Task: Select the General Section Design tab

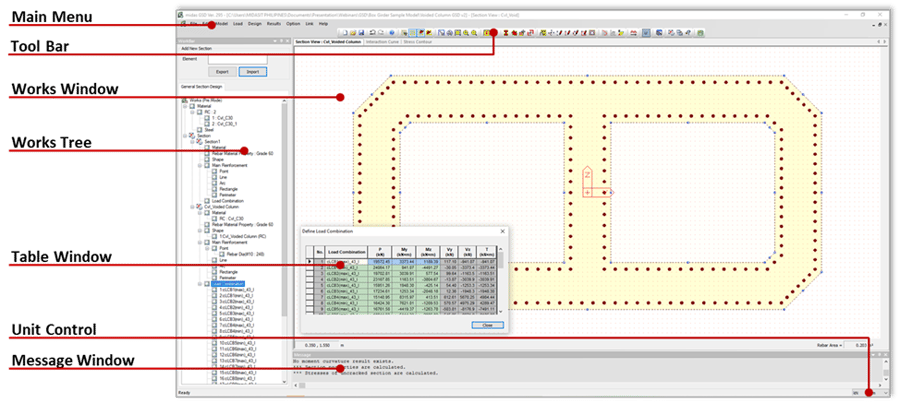Action: (201, 87)
